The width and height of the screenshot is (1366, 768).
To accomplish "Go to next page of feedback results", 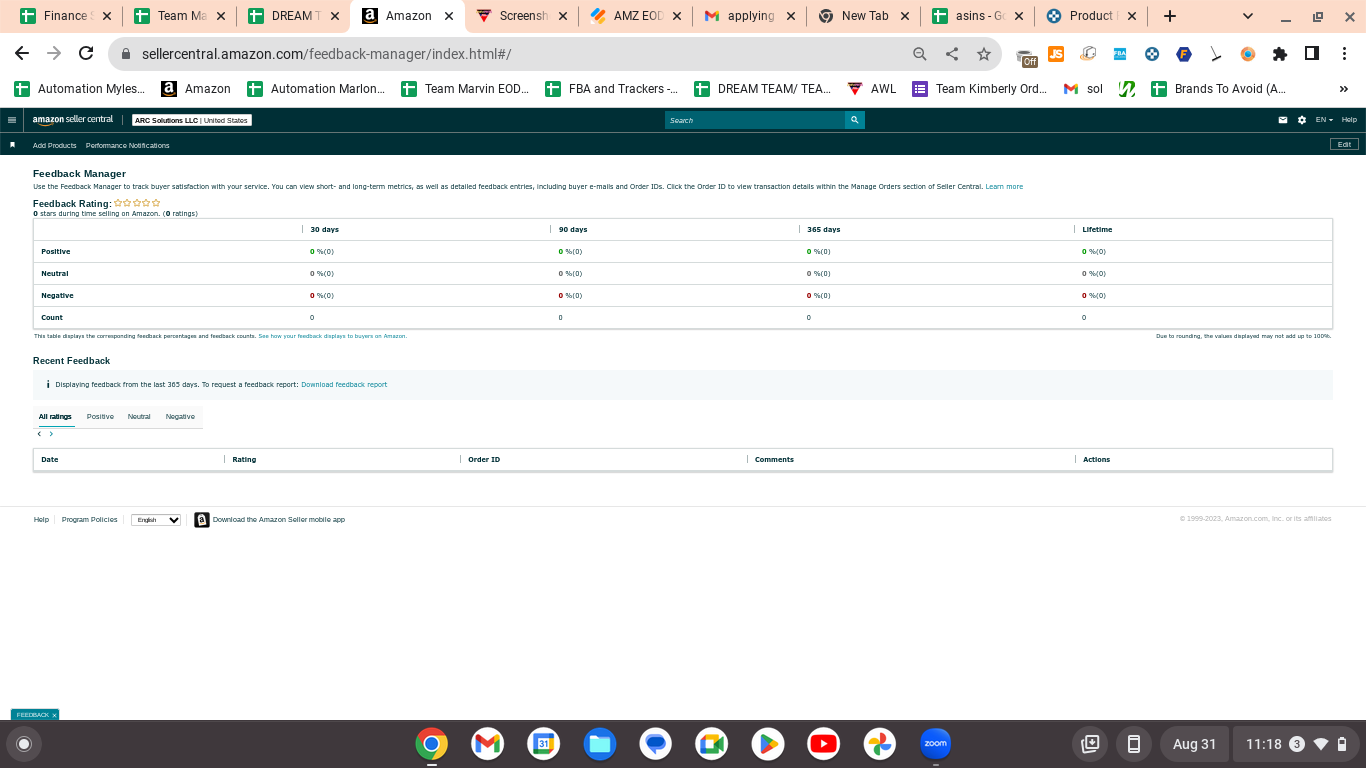I will pos(51,434).
